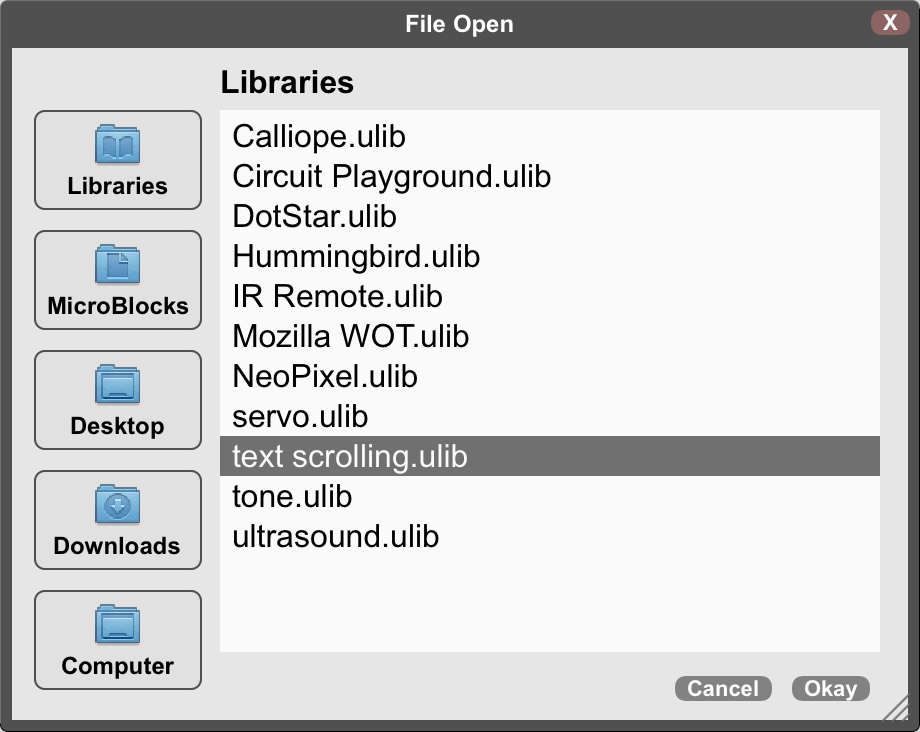Select Calliope.ulib in the file list
The height and width of the screenshot is (732, 920).
[x=550, y=136]
